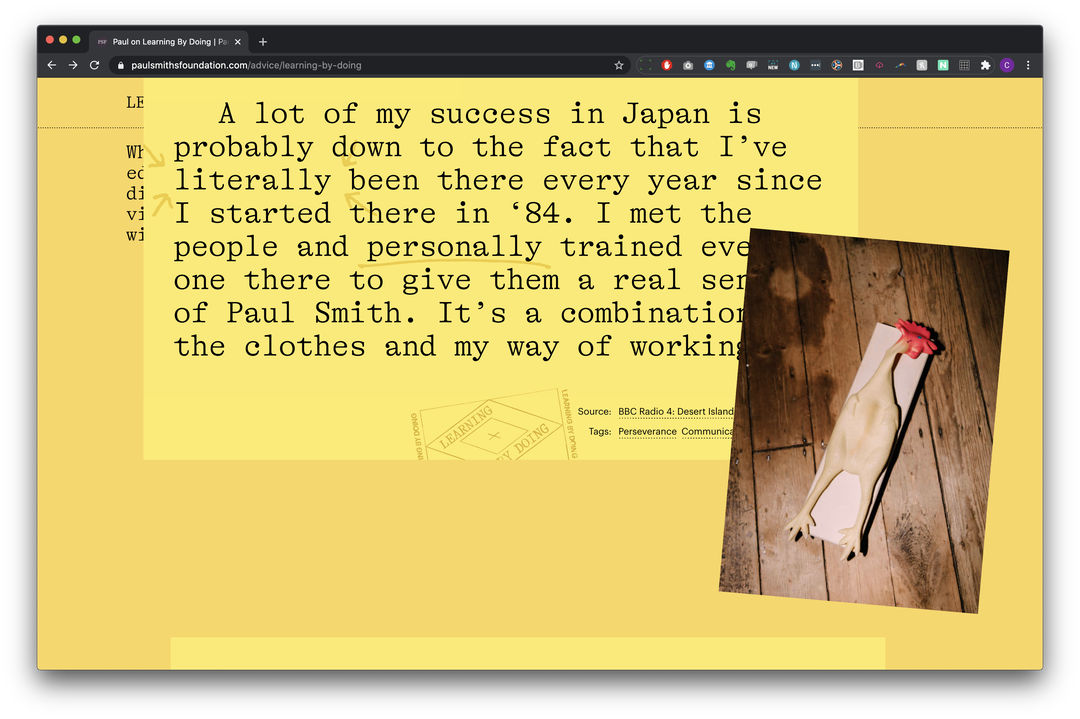Open the Communication tag link

coord(708,431)
